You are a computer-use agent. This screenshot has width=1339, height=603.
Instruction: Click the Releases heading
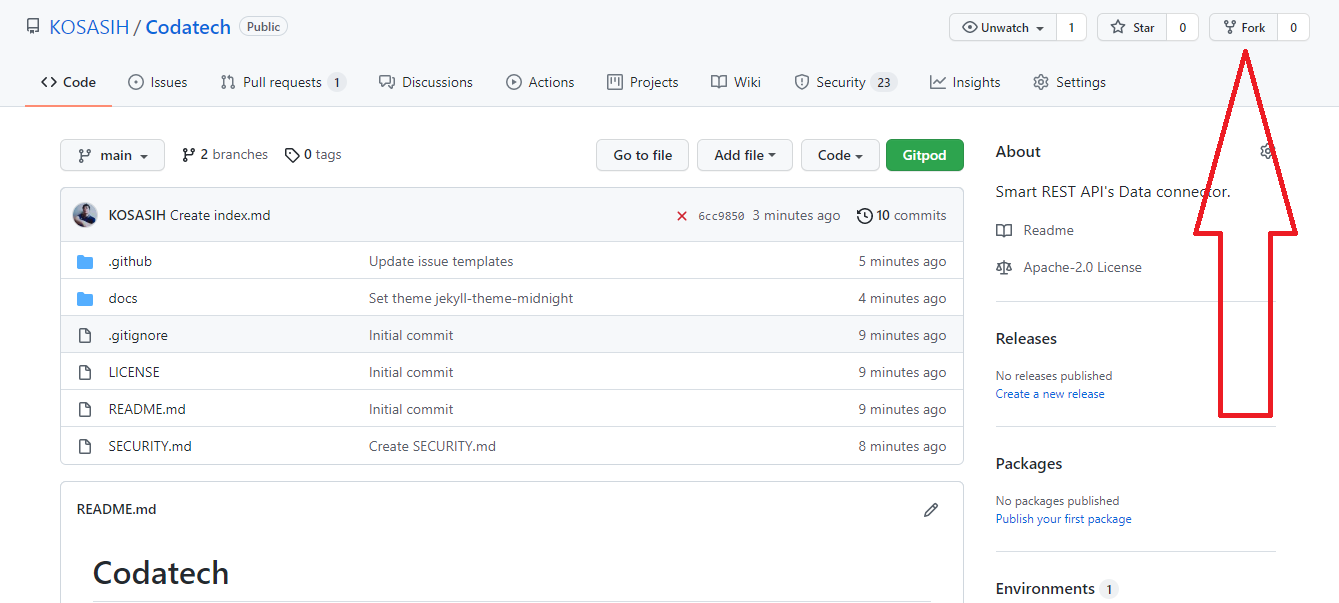(x=1026, y=338)
